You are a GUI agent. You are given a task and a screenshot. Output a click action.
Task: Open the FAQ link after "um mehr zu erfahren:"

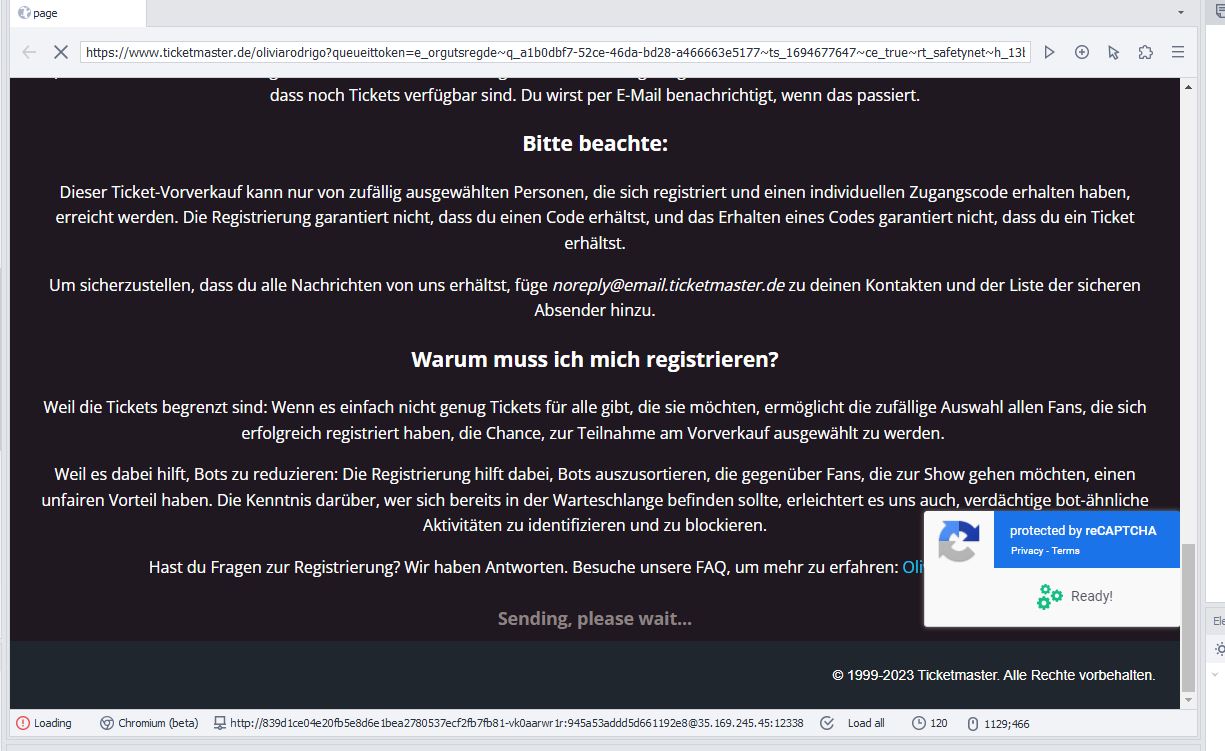tap(912, 567)
